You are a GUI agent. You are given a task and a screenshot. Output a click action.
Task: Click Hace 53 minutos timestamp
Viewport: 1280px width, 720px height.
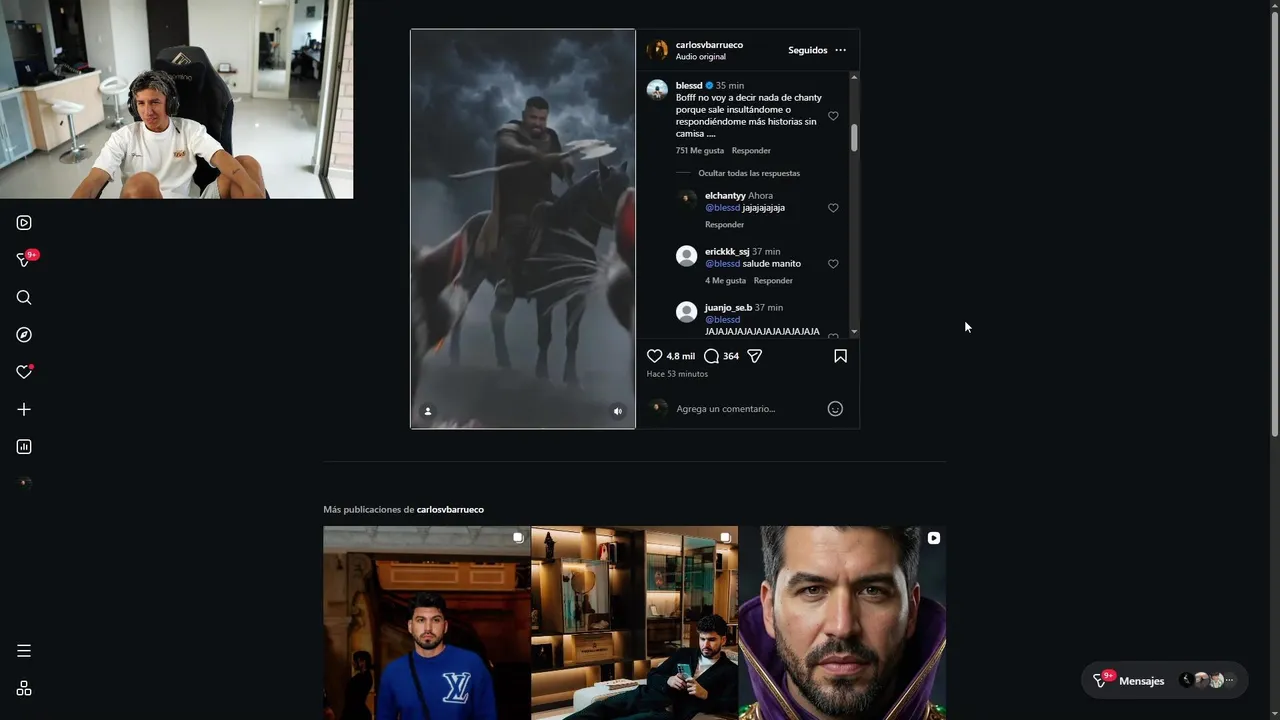click(x=677, y=374)
